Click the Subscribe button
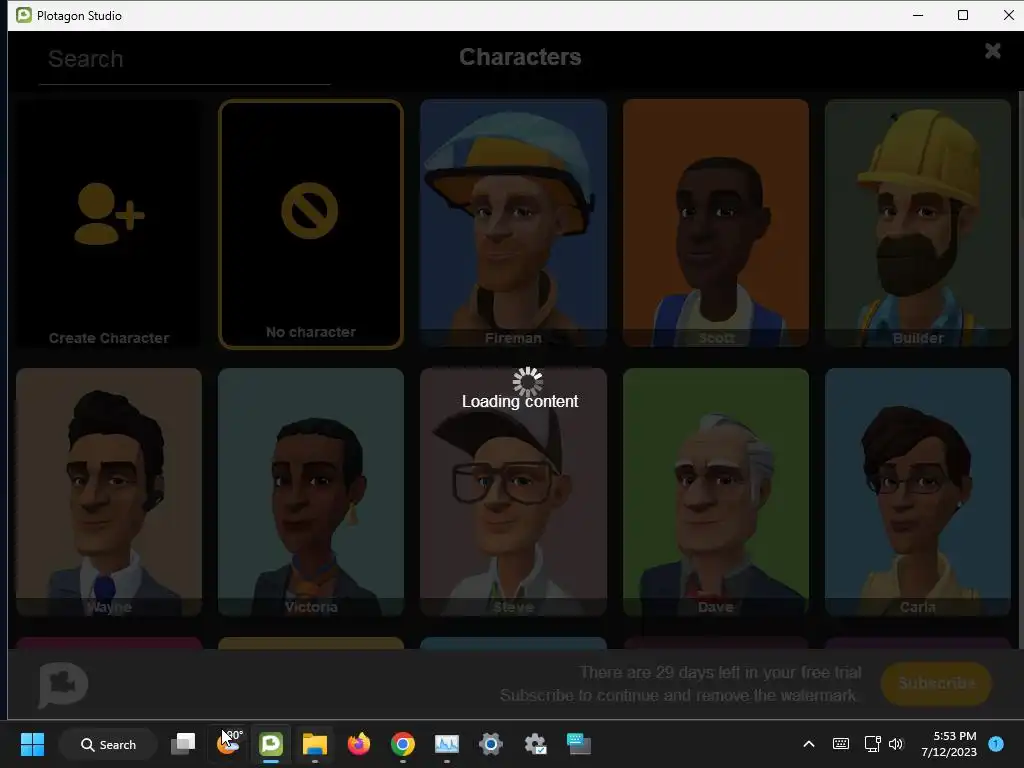 coord(936,683)
